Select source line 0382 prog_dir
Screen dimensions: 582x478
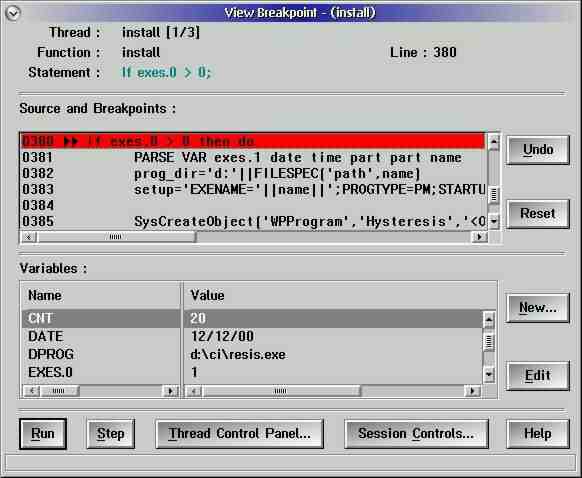click(x=252, y=173)
